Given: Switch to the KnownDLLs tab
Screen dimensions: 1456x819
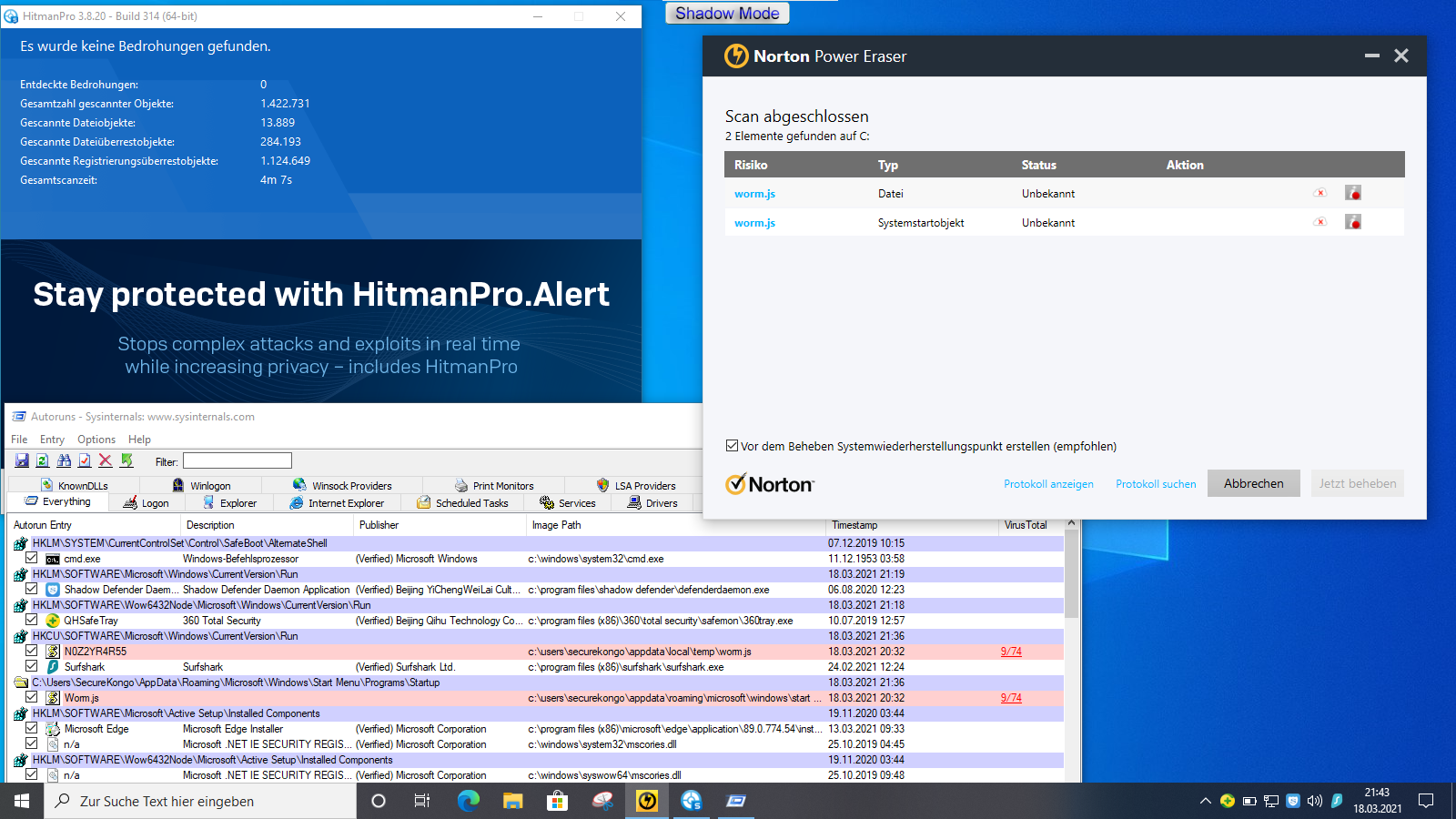Looking at the screenshot, I should pos(75,486).
